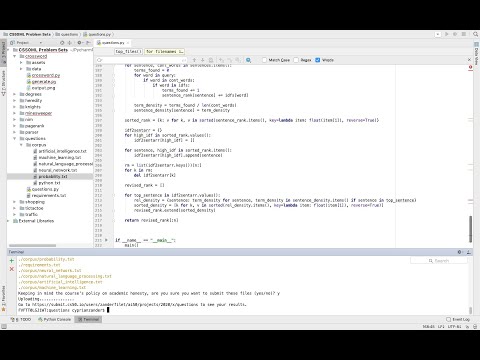480x360 pixels.
Task: Open Project panel settings gear
Action: tap(79, 43)
